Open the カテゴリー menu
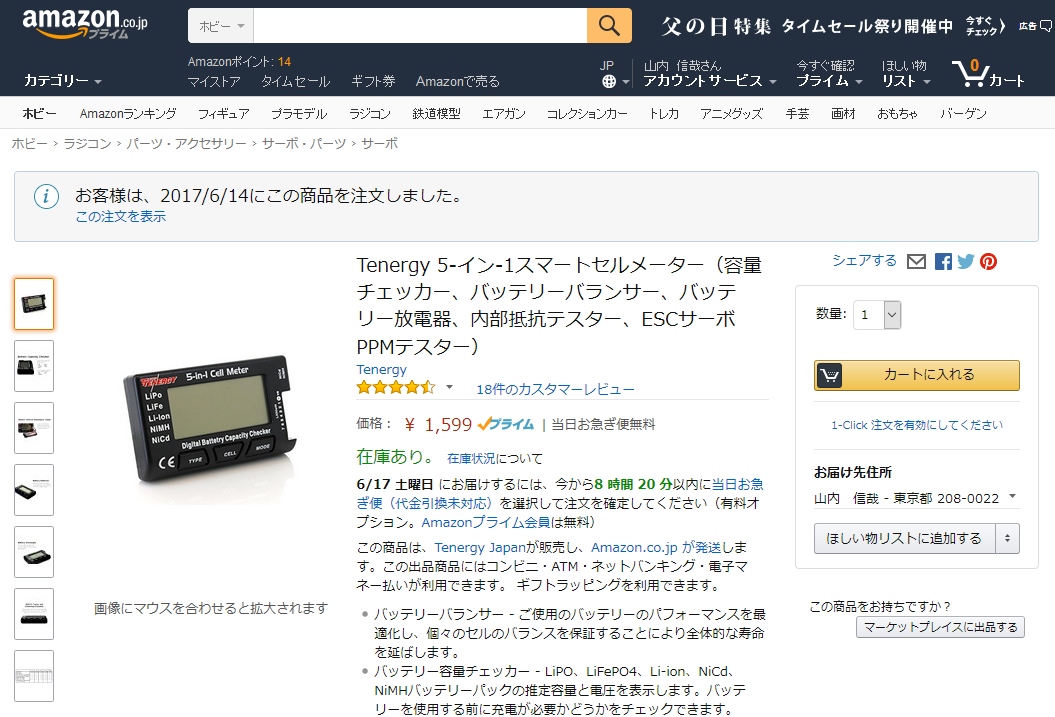 pos(63,81)
